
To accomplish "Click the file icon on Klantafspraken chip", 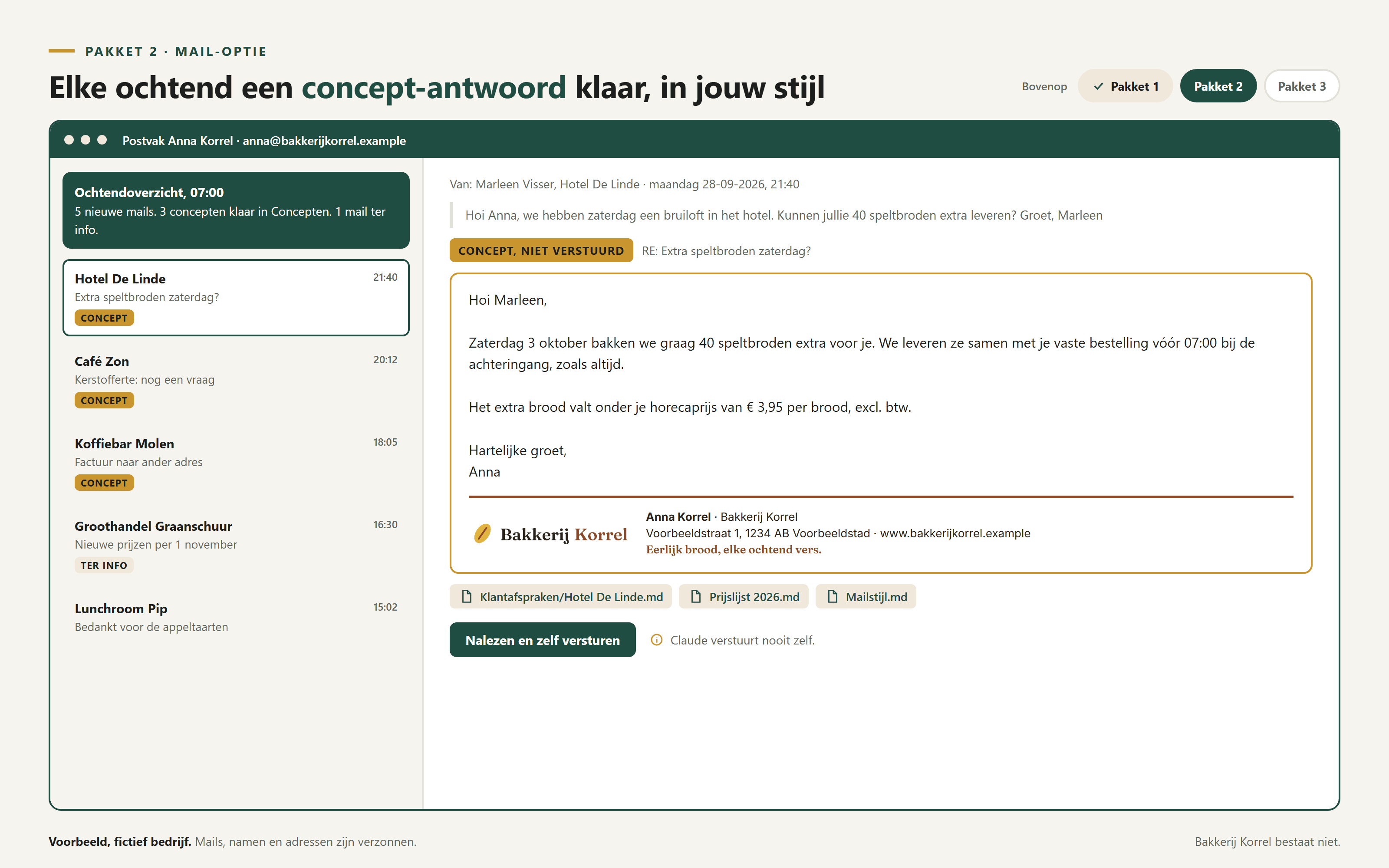I will pos(467,596).
